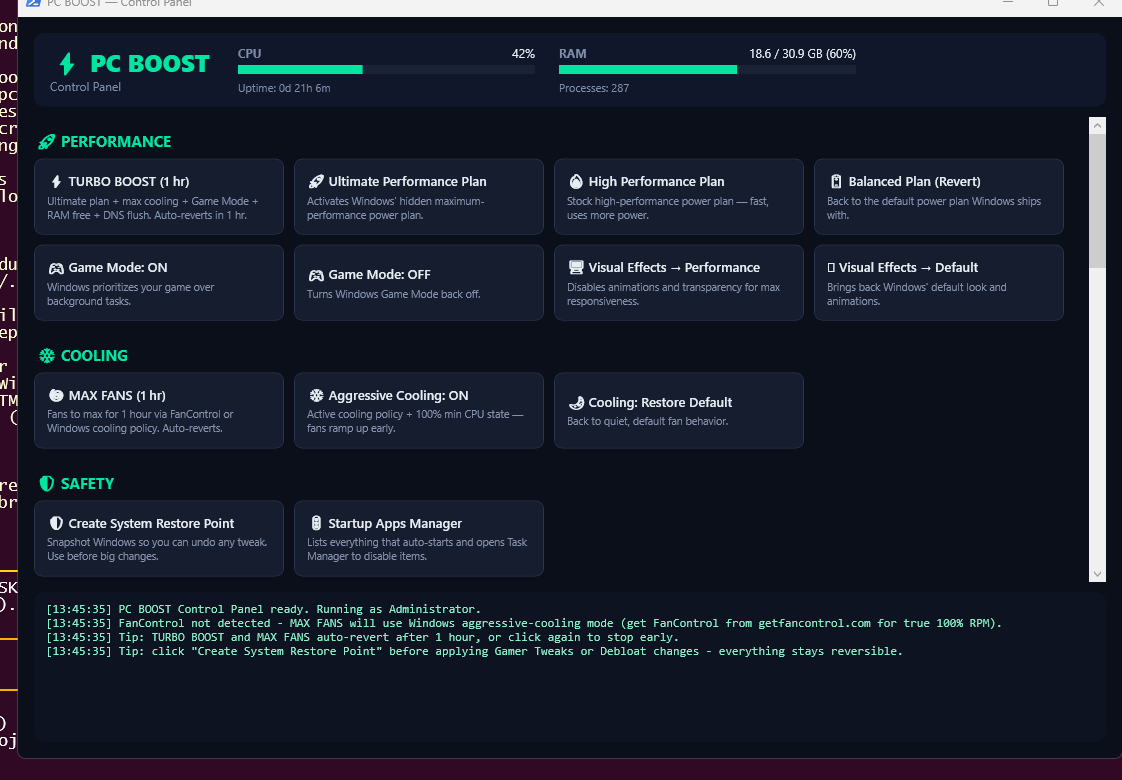Start MAX FANS for one hour

[159, 411]
